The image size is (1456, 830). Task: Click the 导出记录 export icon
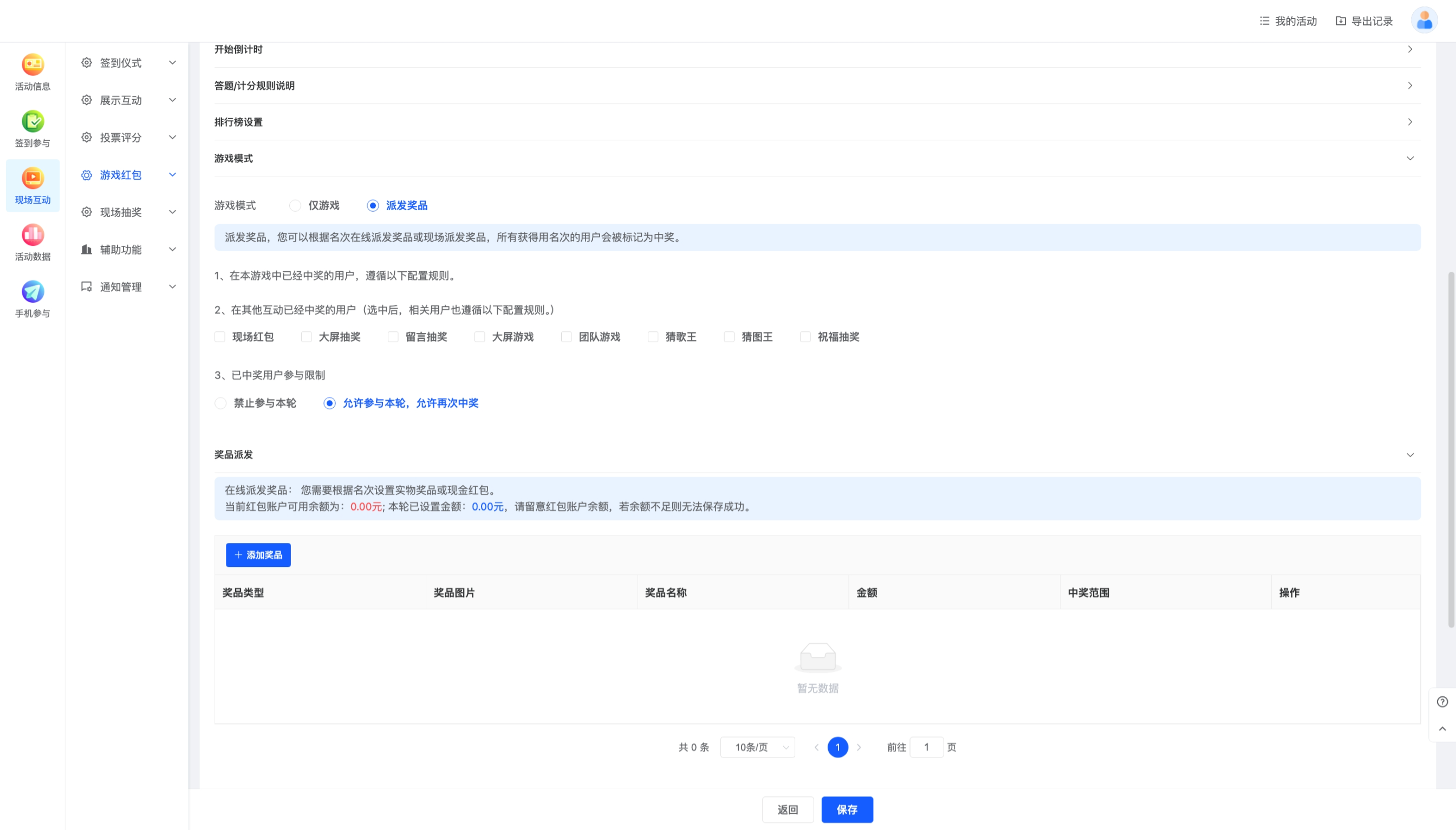pyautogui.click(x=1341, y=21)
